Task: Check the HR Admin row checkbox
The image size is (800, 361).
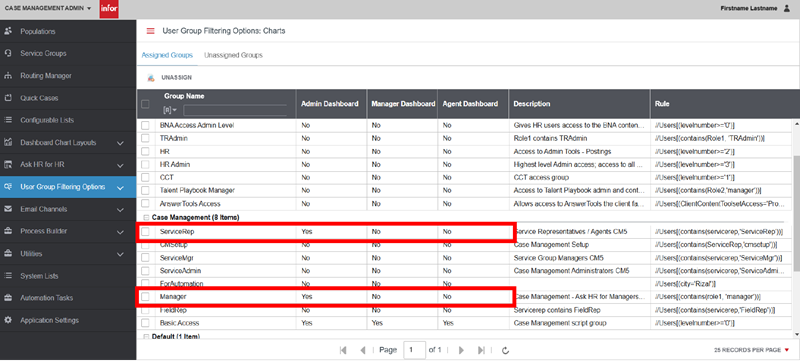Action: pyautogui.click(x=145, y=165)
